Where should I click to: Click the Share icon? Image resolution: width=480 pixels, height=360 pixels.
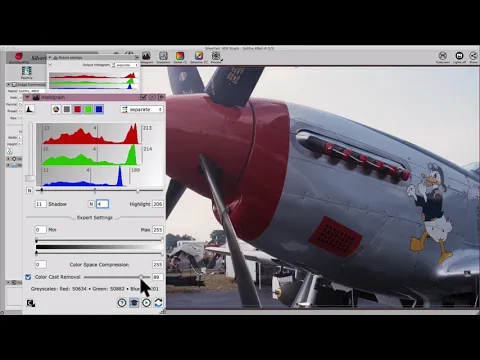tap(473, 57)
